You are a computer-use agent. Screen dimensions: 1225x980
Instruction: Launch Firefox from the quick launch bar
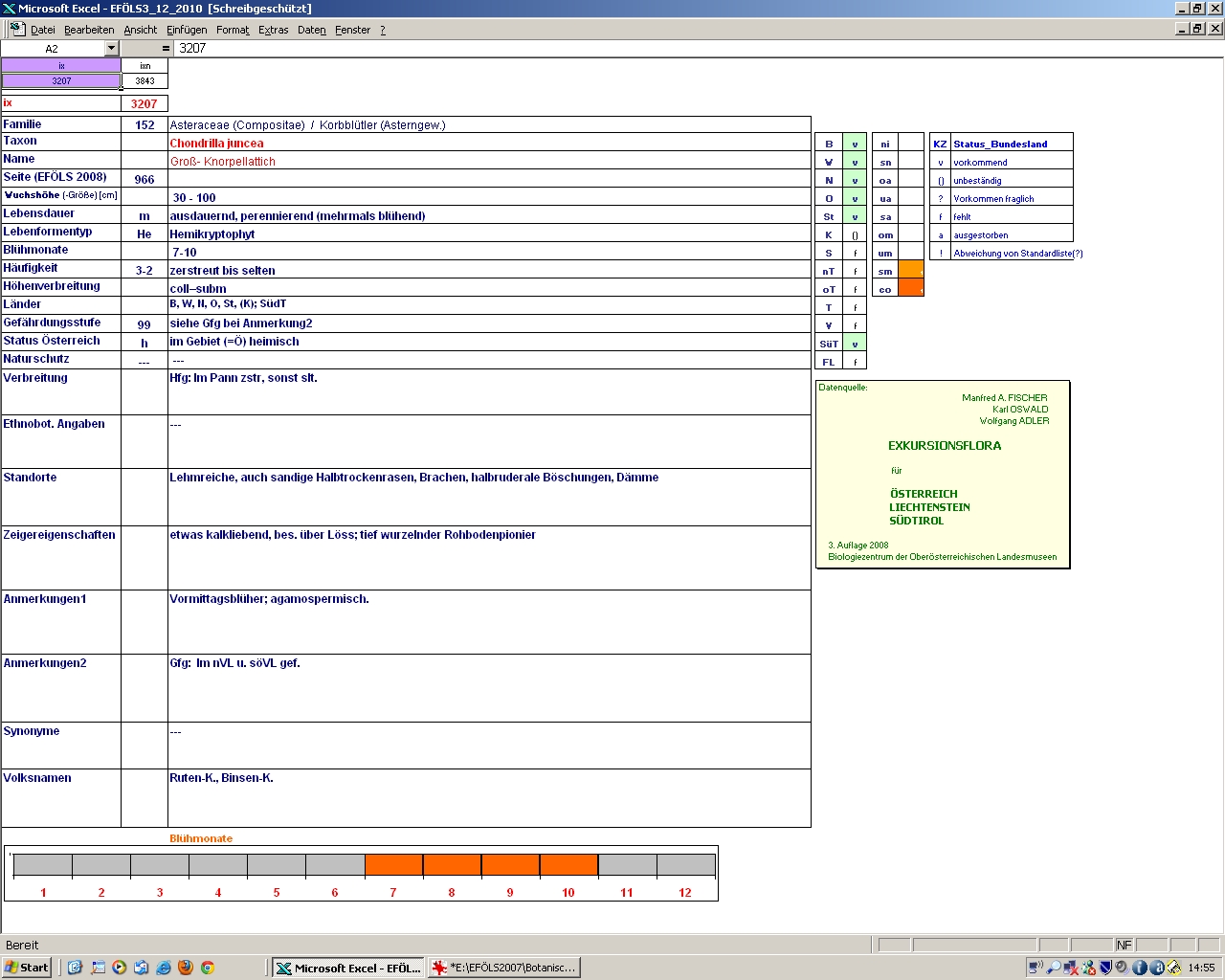point(186,968)
